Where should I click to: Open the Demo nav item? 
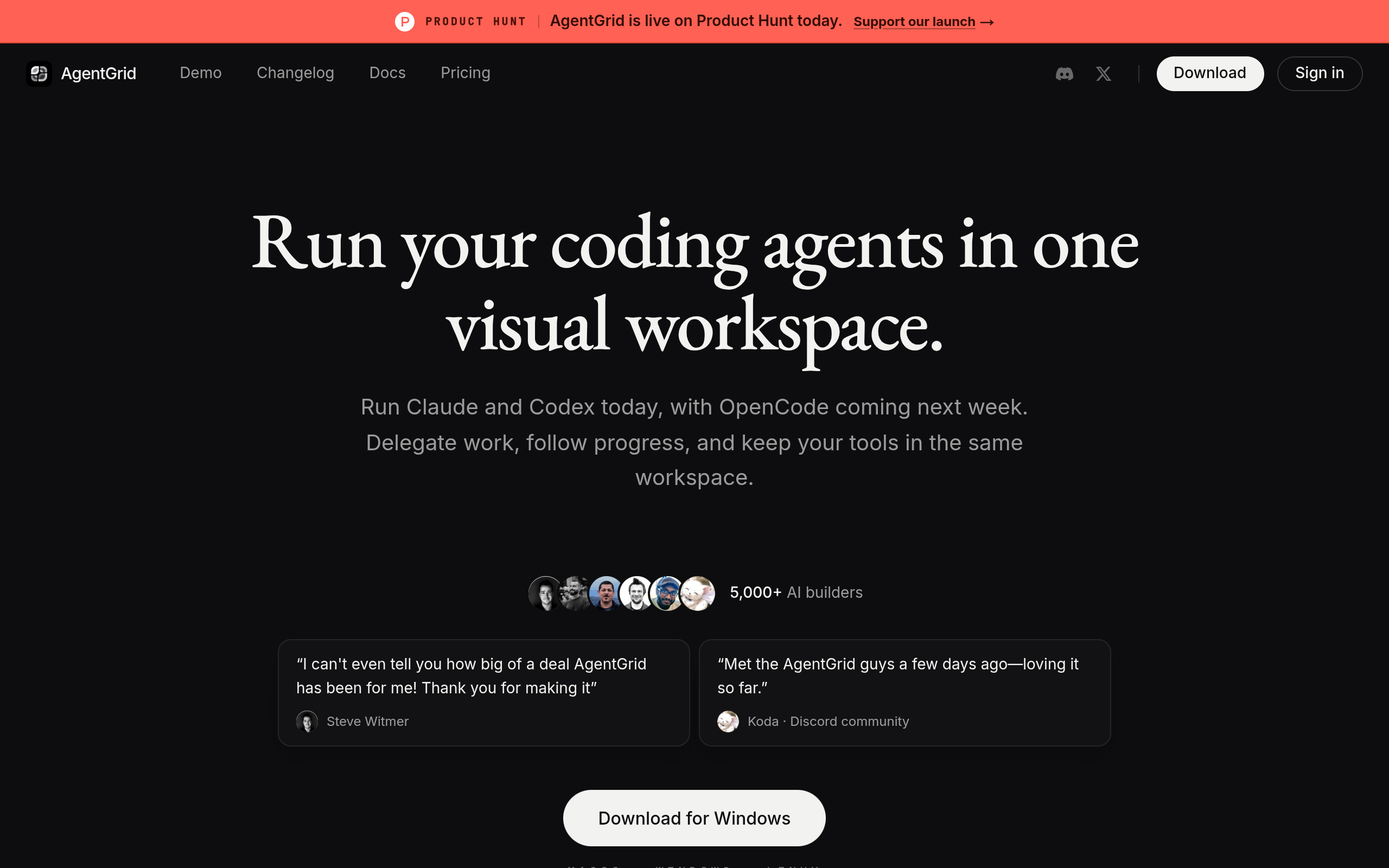click(200, 73)
